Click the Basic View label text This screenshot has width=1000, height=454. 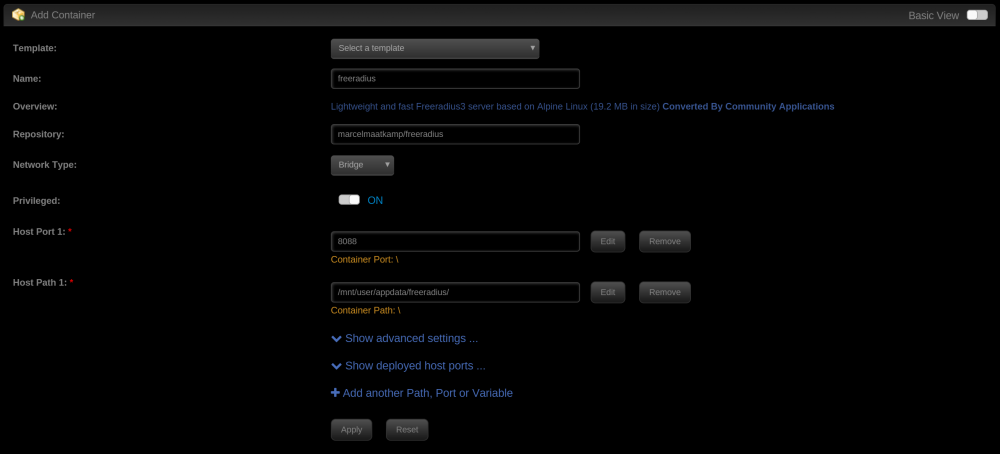pyautogui.click(x=934, y=15)
